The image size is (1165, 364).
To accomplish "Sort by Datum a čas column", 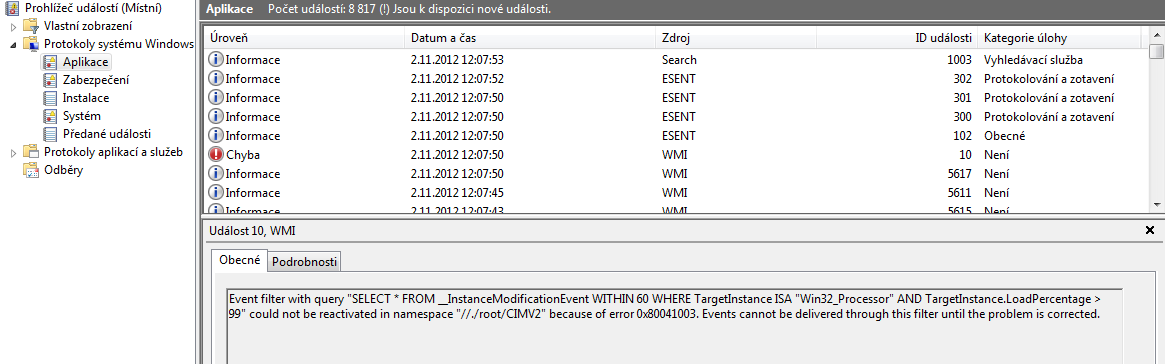I will tap(530, 38).
